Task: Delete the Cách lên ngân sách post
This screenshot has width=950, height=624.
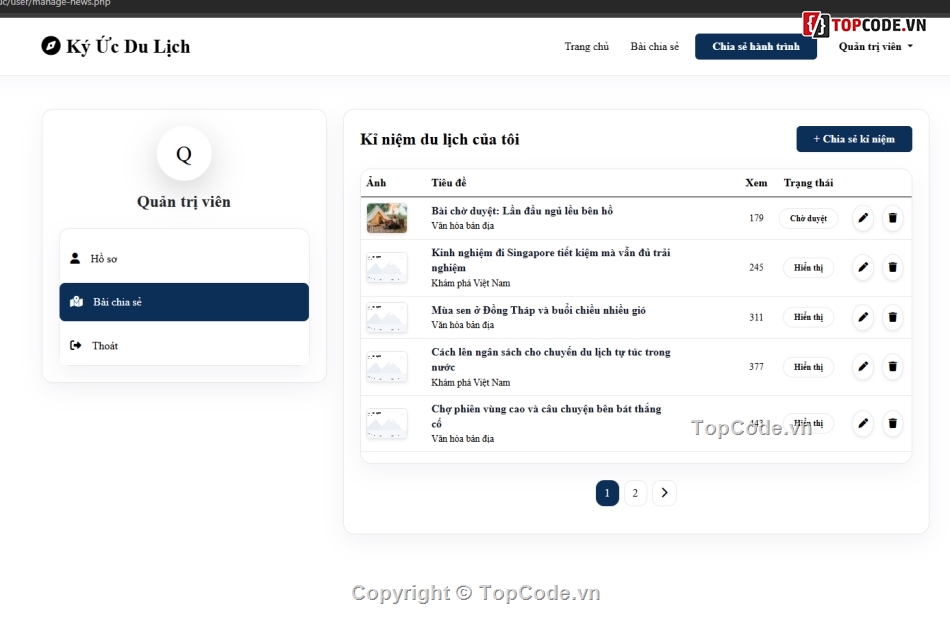Action: tap(892, 367)
